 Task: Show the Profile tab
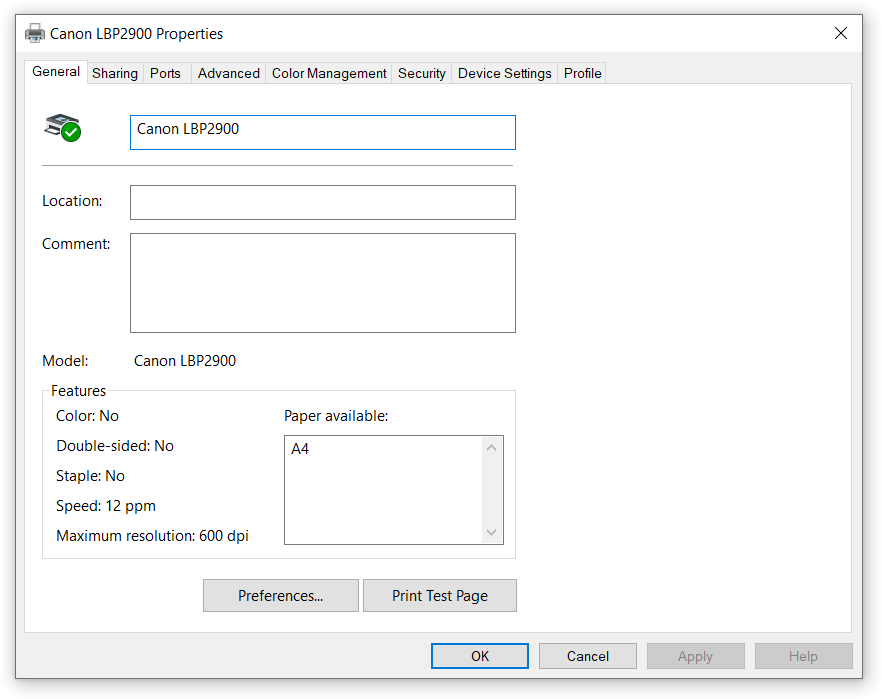(582, 73)
